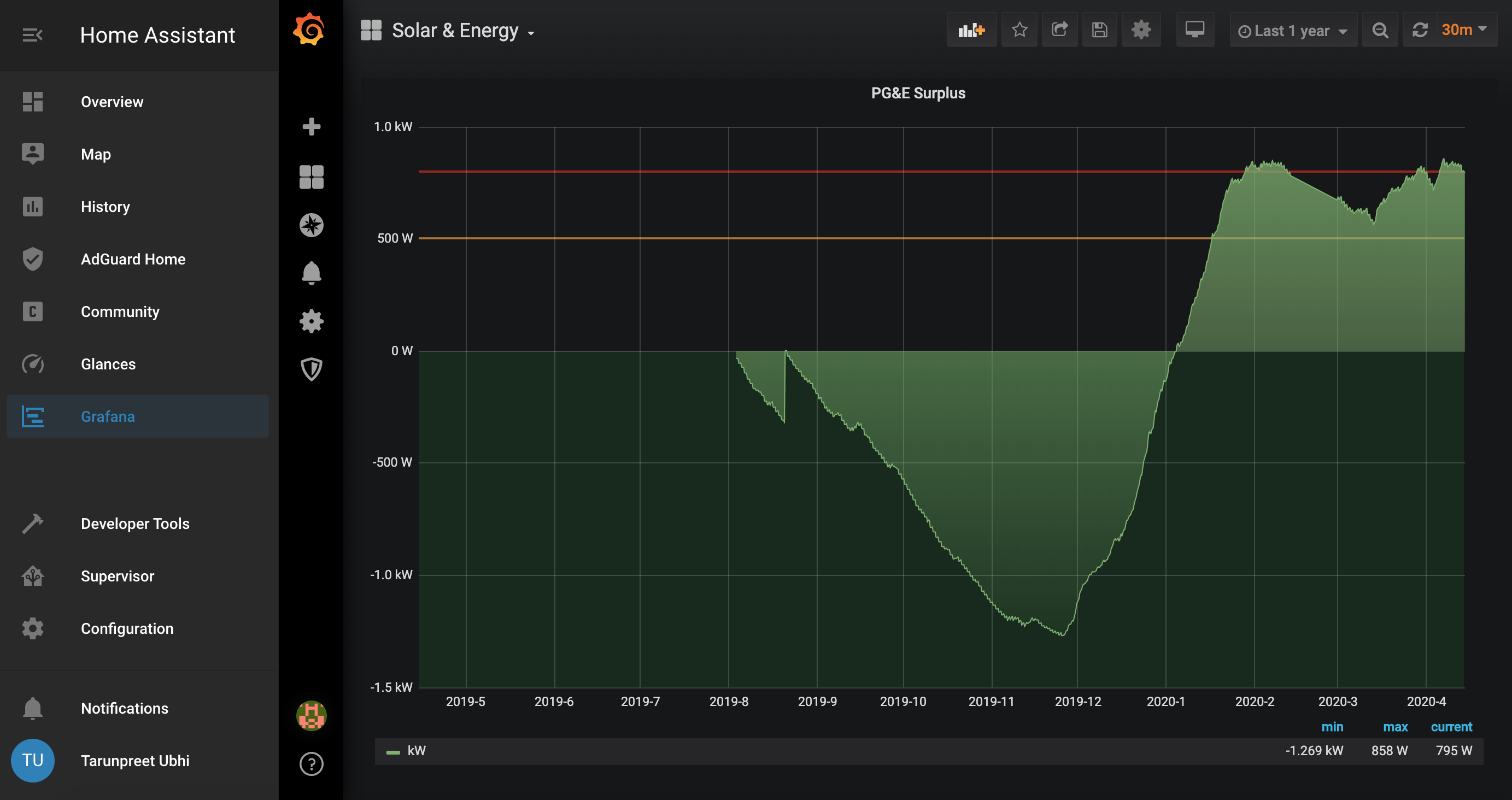Star this dashboard as favorite
The image size is (1512, 800).
pyautogui.click(x=1019, y=30)
